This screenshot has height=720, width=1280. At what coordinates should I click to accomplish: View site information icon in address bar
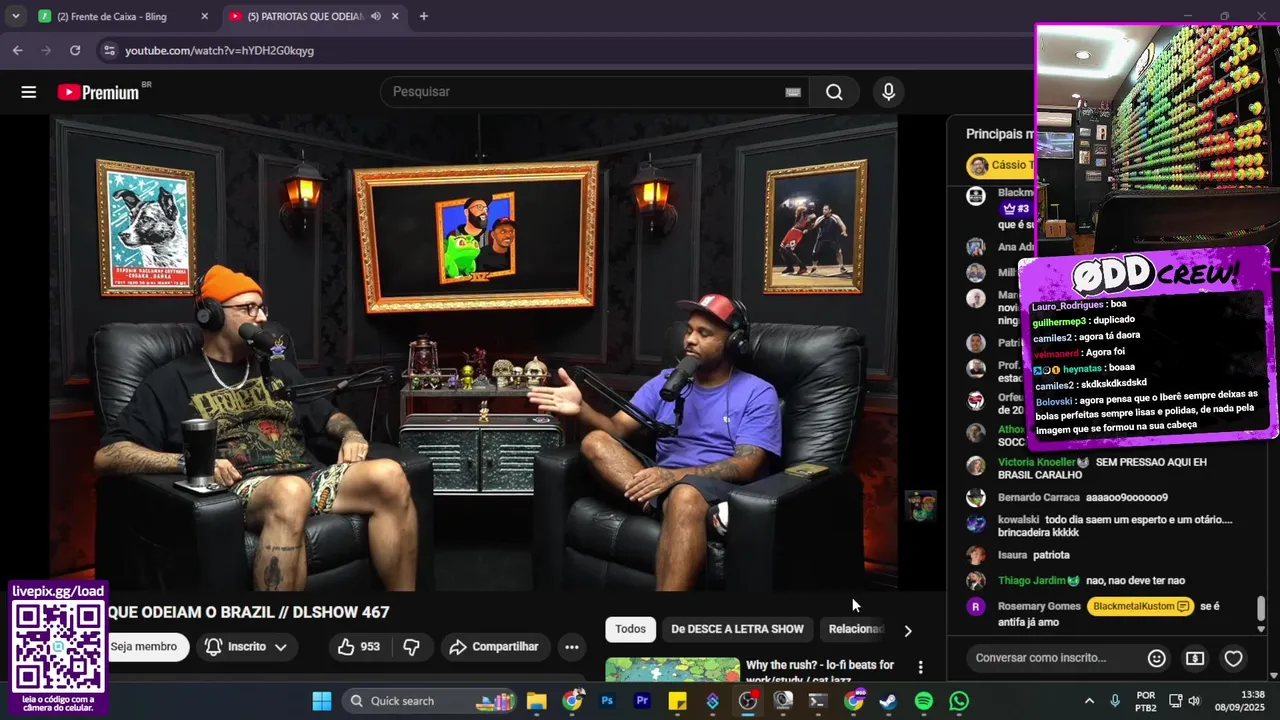(108, 50)
